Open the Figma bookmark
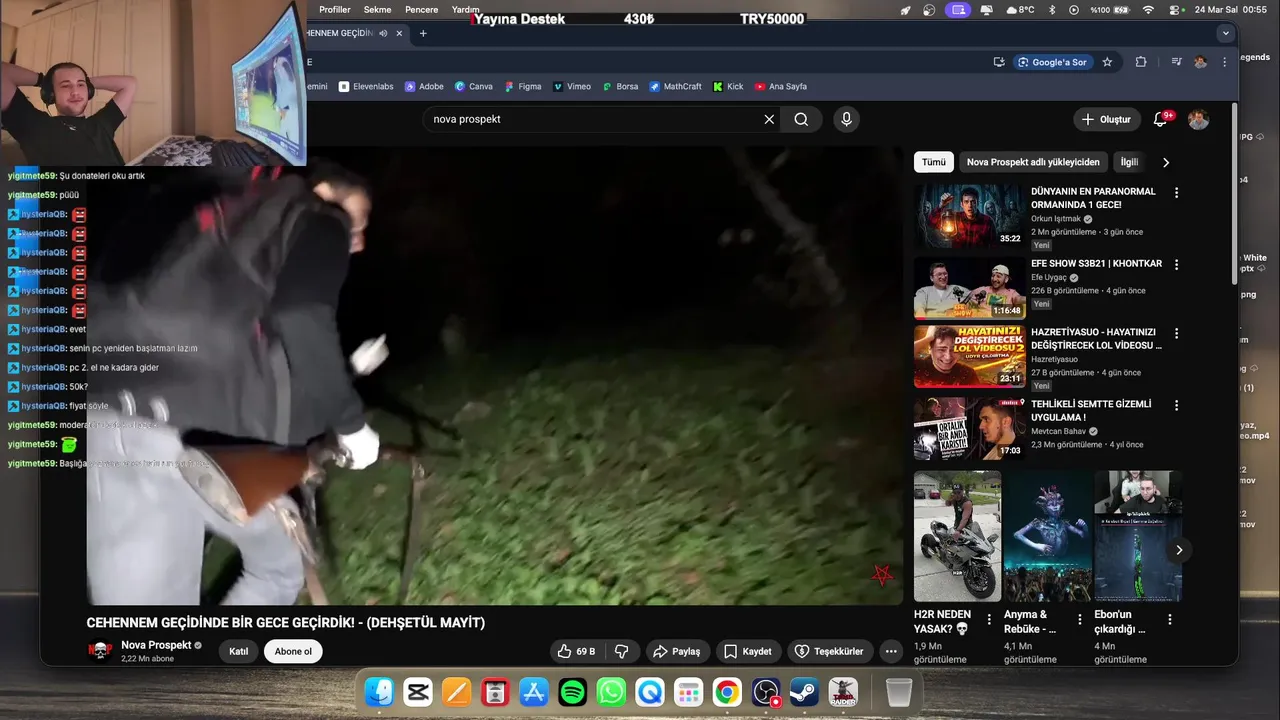Viewport: 1280px width, 720px height. [523, 86]
